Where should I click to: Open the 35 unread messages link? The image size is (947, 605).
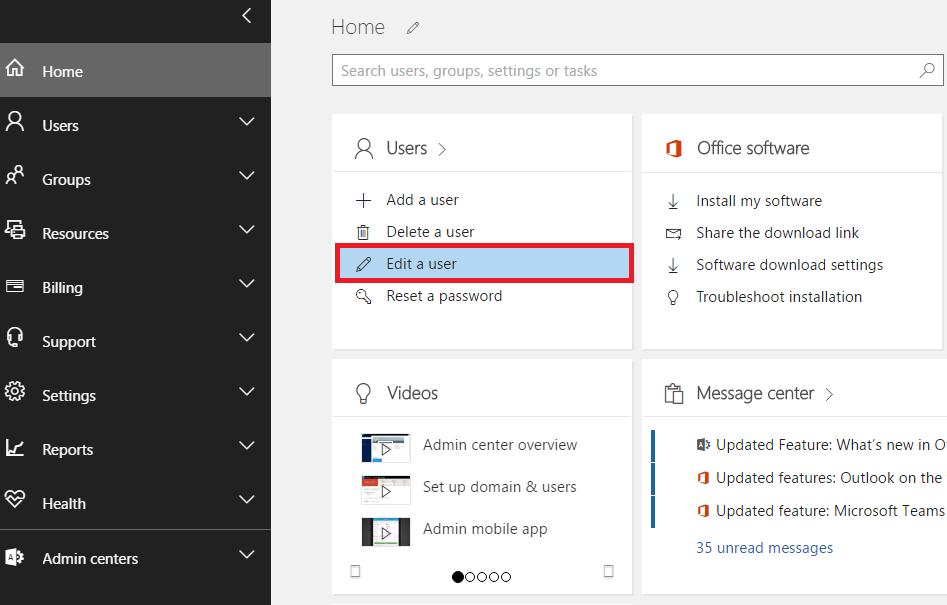click(764, 548)
